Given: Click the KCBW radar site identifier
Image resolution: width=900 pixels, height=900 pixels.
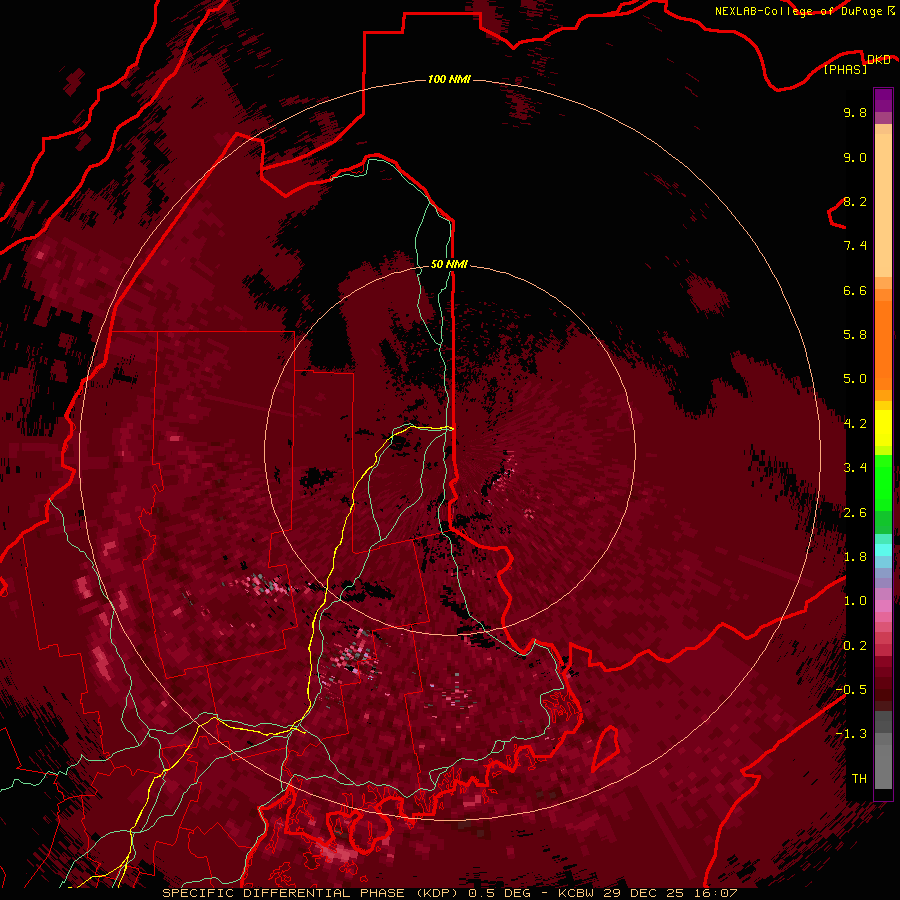Looking at the screenshot, I should pyautogui.click(x=575, y=893).
